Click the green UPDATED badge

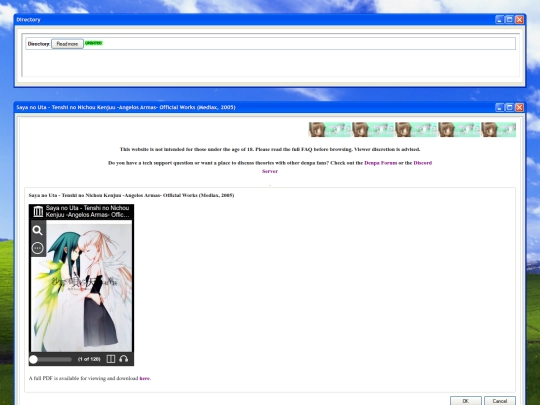click(x=94, y=43)
